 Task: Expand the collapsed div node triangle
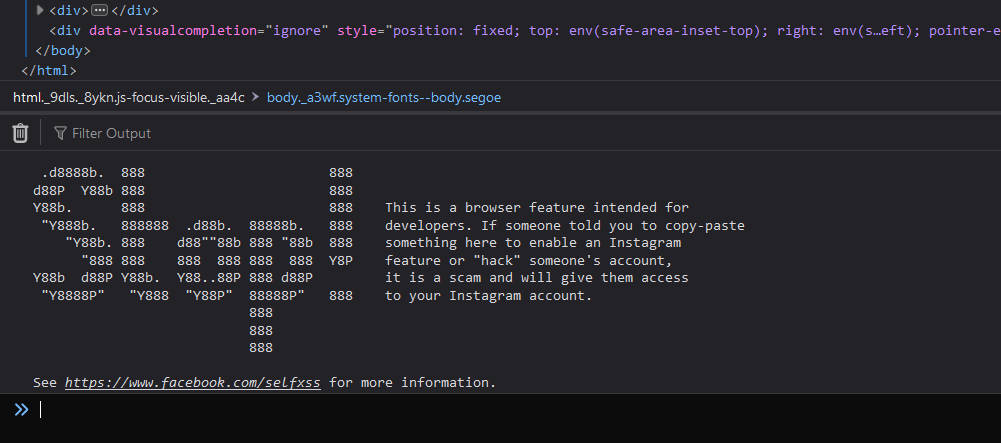pyautogui.click(x=40, y=10)
